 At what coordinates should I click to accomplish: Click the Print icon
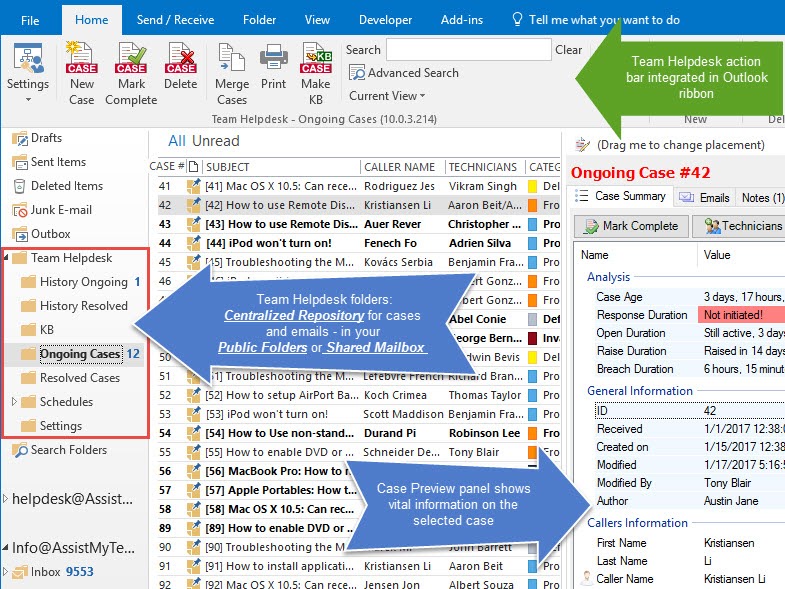[273, 58]
